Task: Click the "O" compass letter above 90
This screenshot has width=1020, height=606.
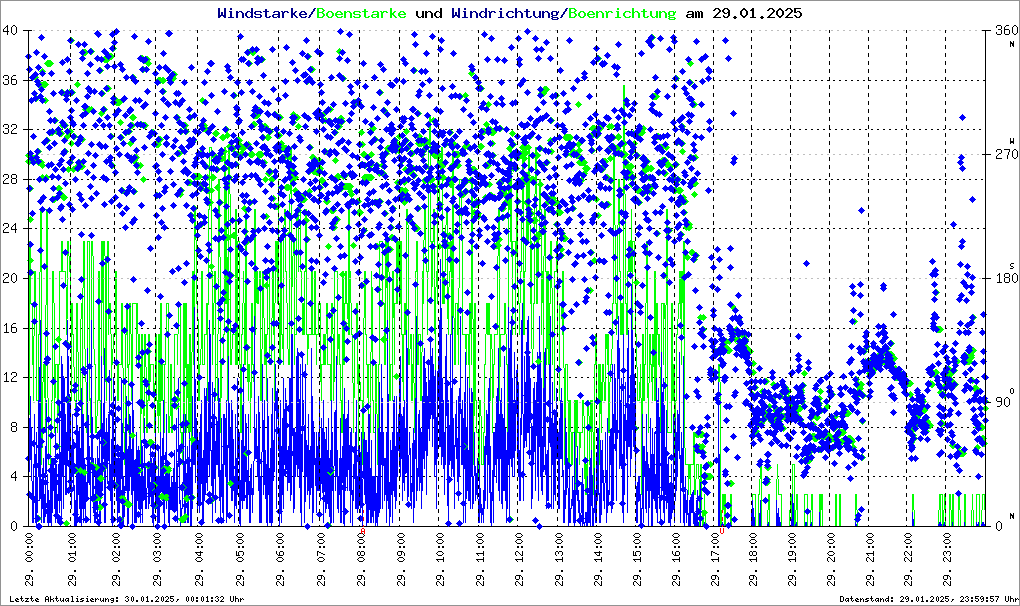Action: click(x=1012, y=391)
